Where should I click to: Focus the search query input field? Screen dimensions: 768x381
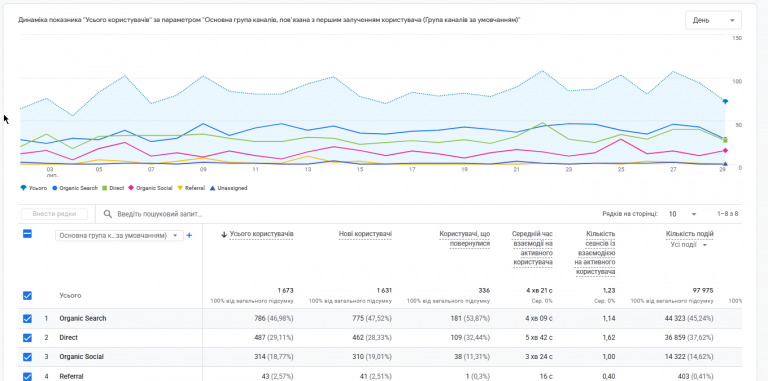pos(160,214)
